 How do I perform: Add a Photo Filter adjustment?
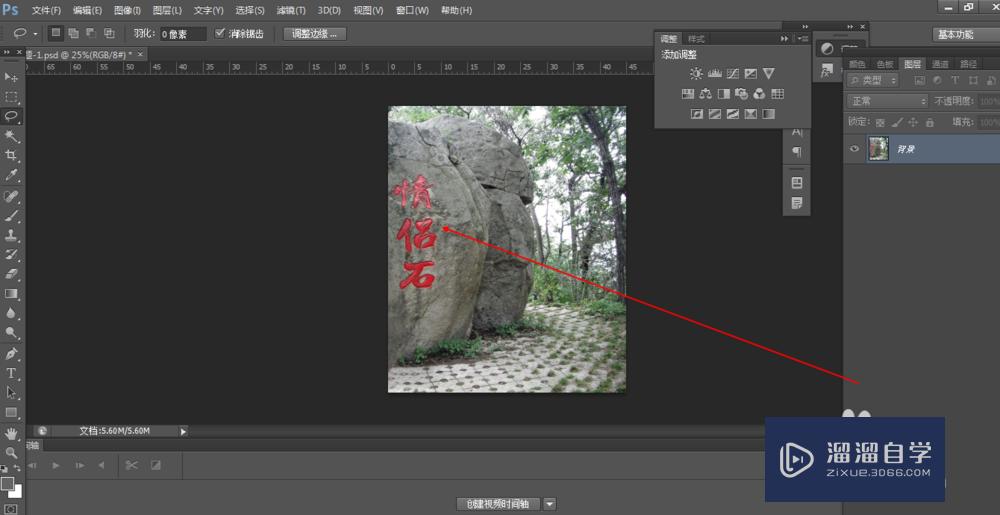[x=741, y=94]
